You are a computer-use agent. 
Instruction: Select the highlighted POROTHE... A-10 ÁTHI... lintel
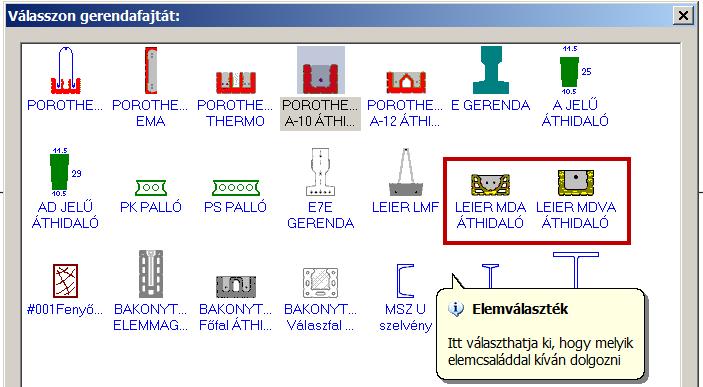(321, 88)
